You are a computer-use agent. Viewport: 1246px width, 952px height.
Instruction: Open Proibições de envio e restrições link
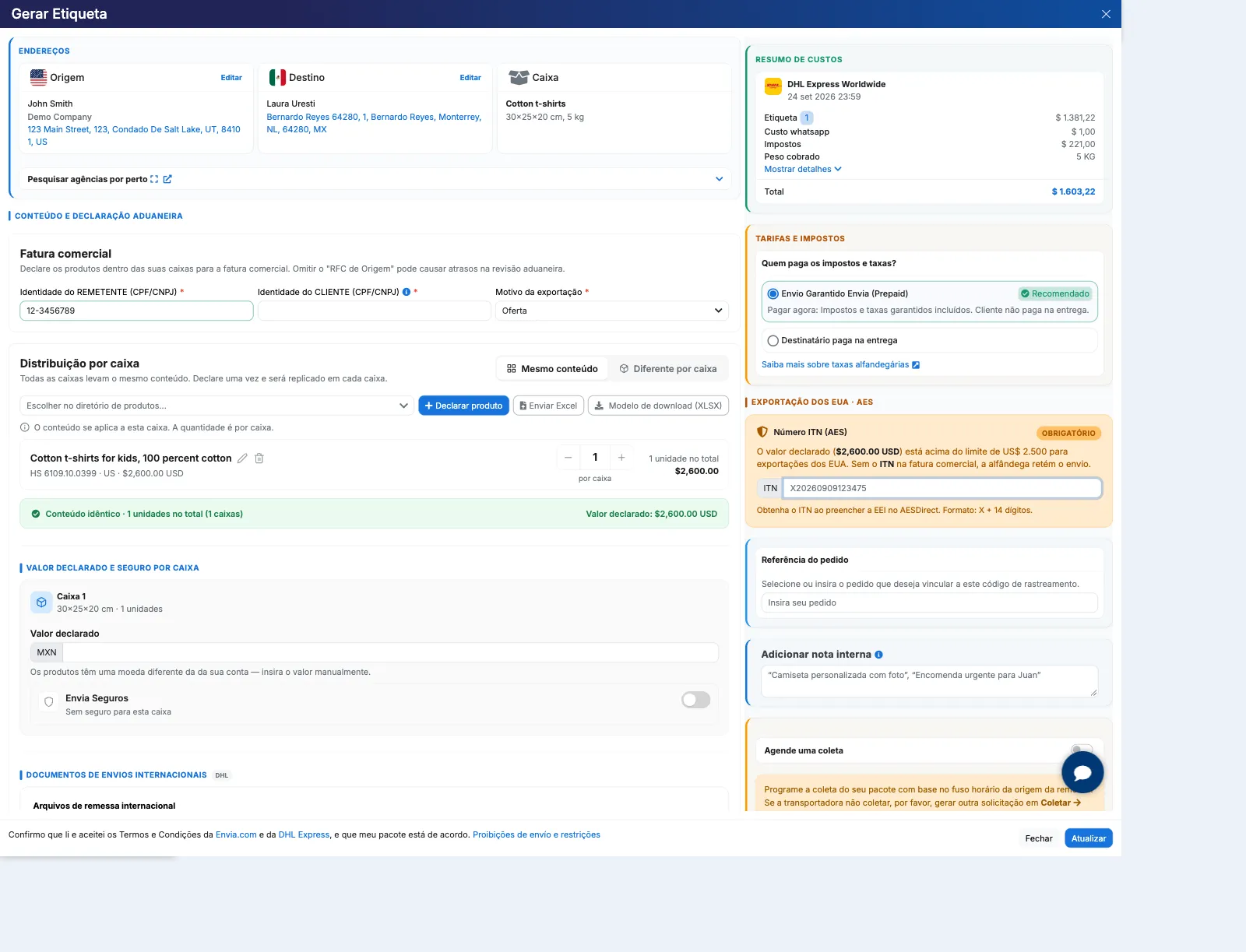537,834
